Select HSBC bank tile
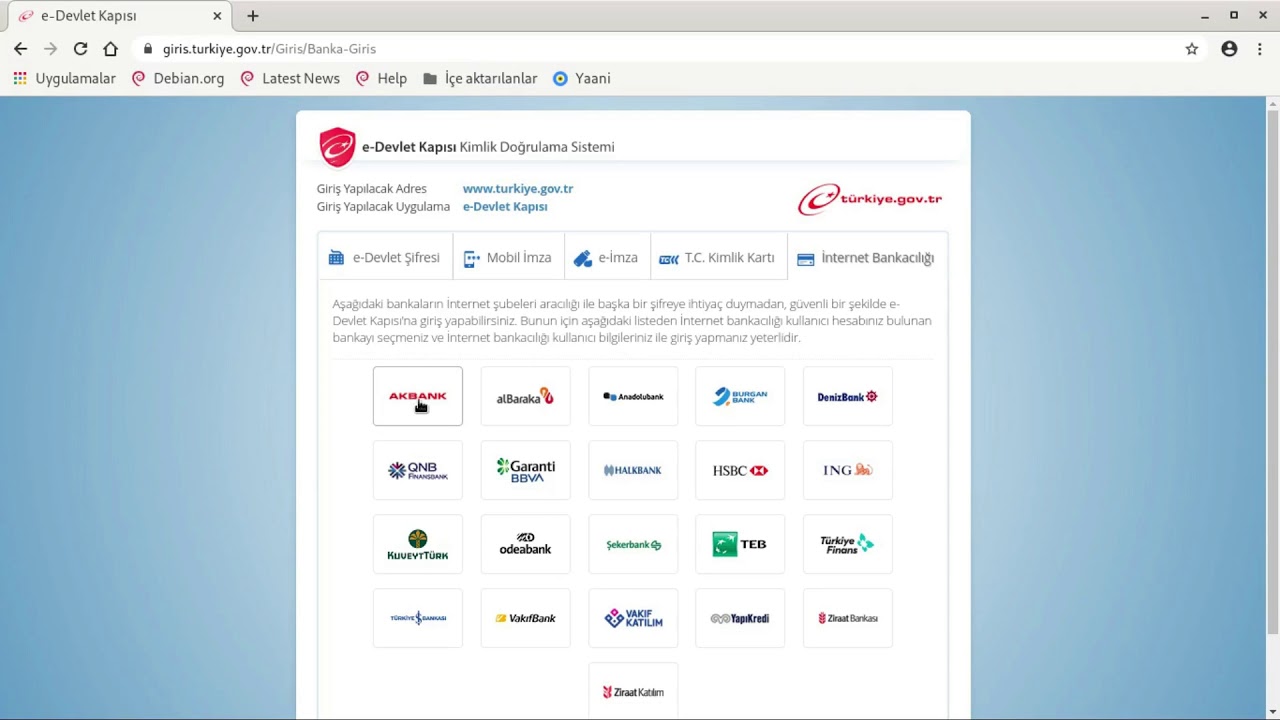The width and height of the screenshot is (1280, 720). (x=740, y=470)
